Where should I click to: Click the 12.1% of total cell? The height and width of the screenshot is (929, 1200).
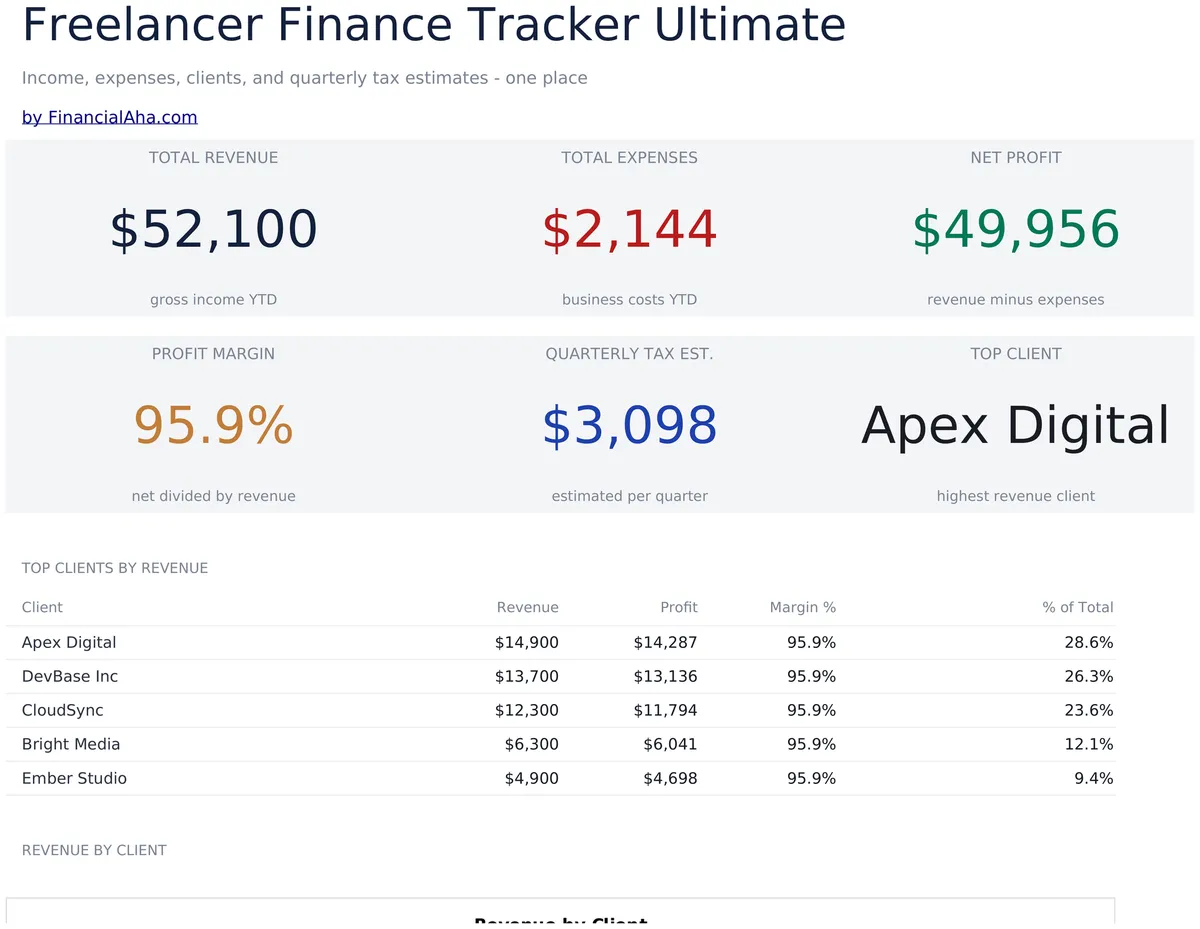click(1089, 744)
